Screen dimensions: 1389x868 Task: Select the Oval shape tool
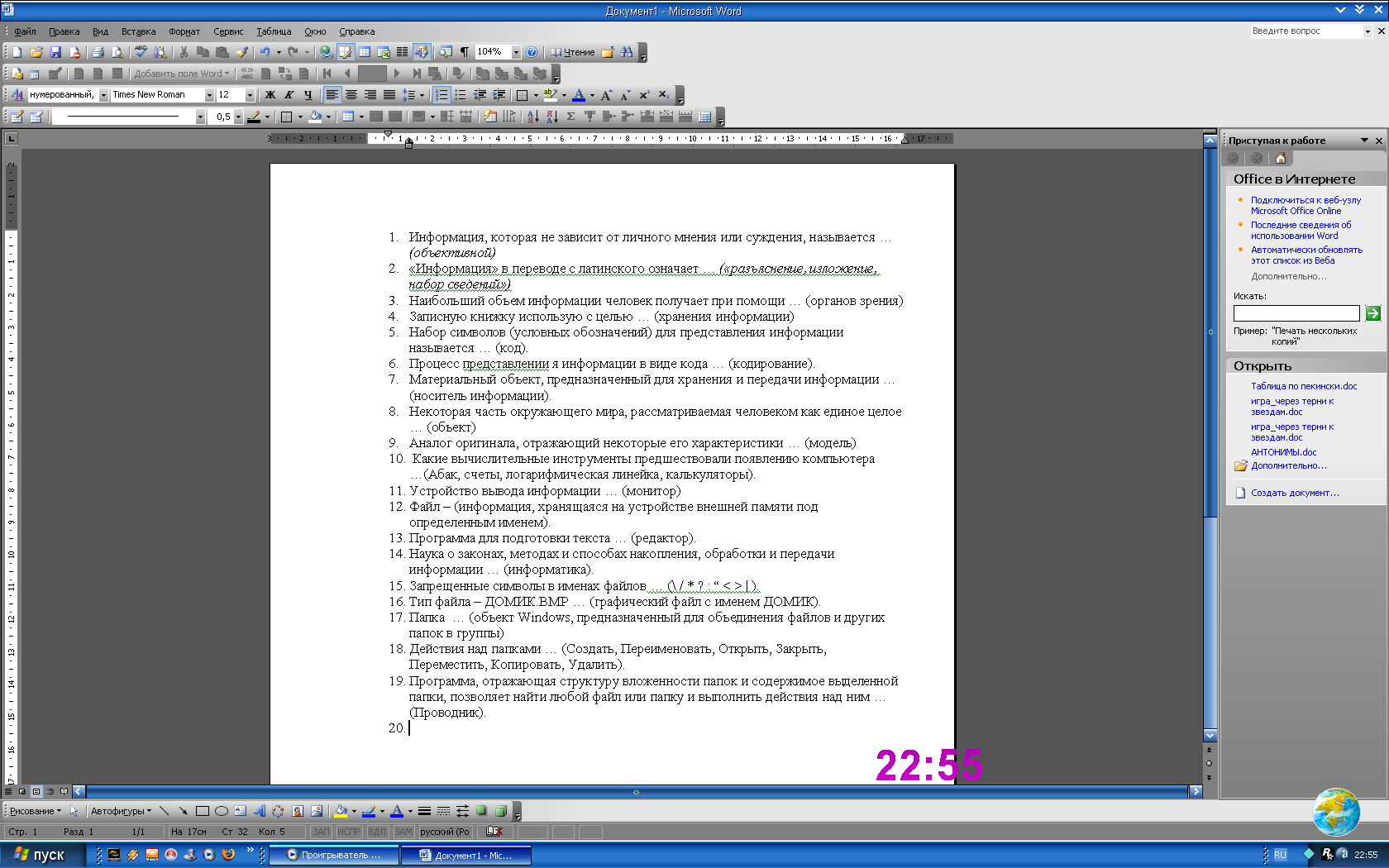[x=222, y=811]
